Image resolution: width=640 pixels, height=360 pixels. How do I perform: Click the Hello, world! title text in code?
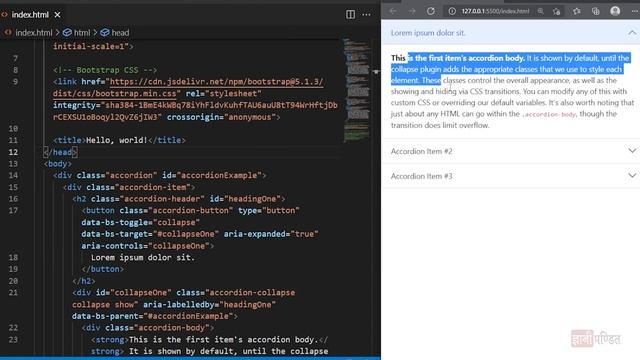[116, 140]
